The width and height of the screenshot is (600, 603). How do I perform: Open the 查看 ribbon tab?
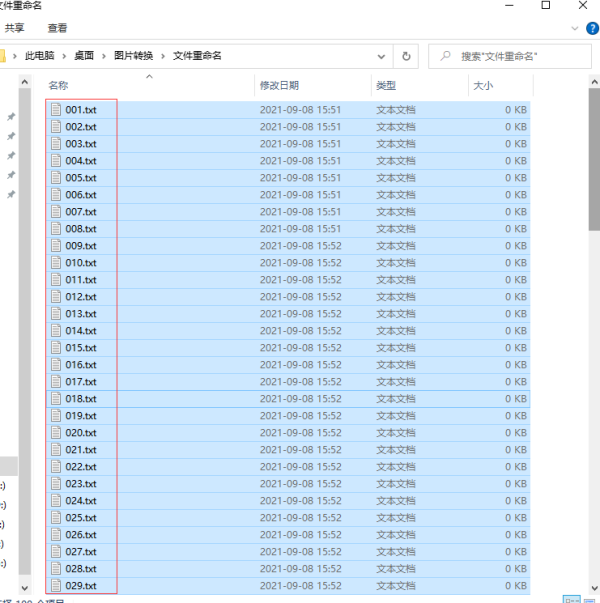(58, 28)
